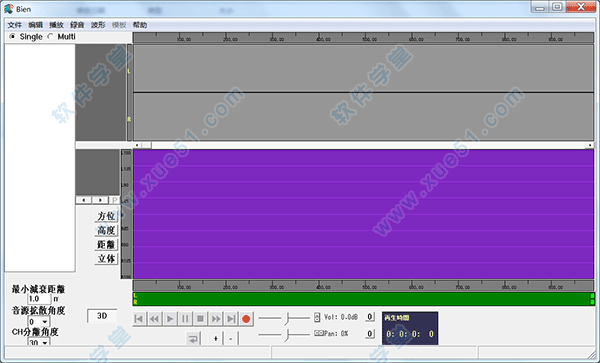Select the Multi radio button
Viewport: 600px width, 363px height.
point(50,37)
